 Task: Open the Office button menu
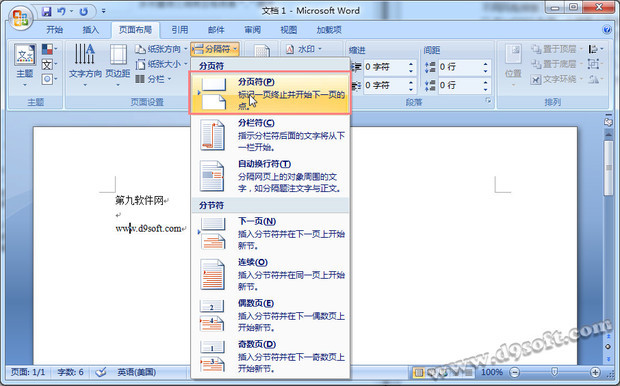[21, 18]
